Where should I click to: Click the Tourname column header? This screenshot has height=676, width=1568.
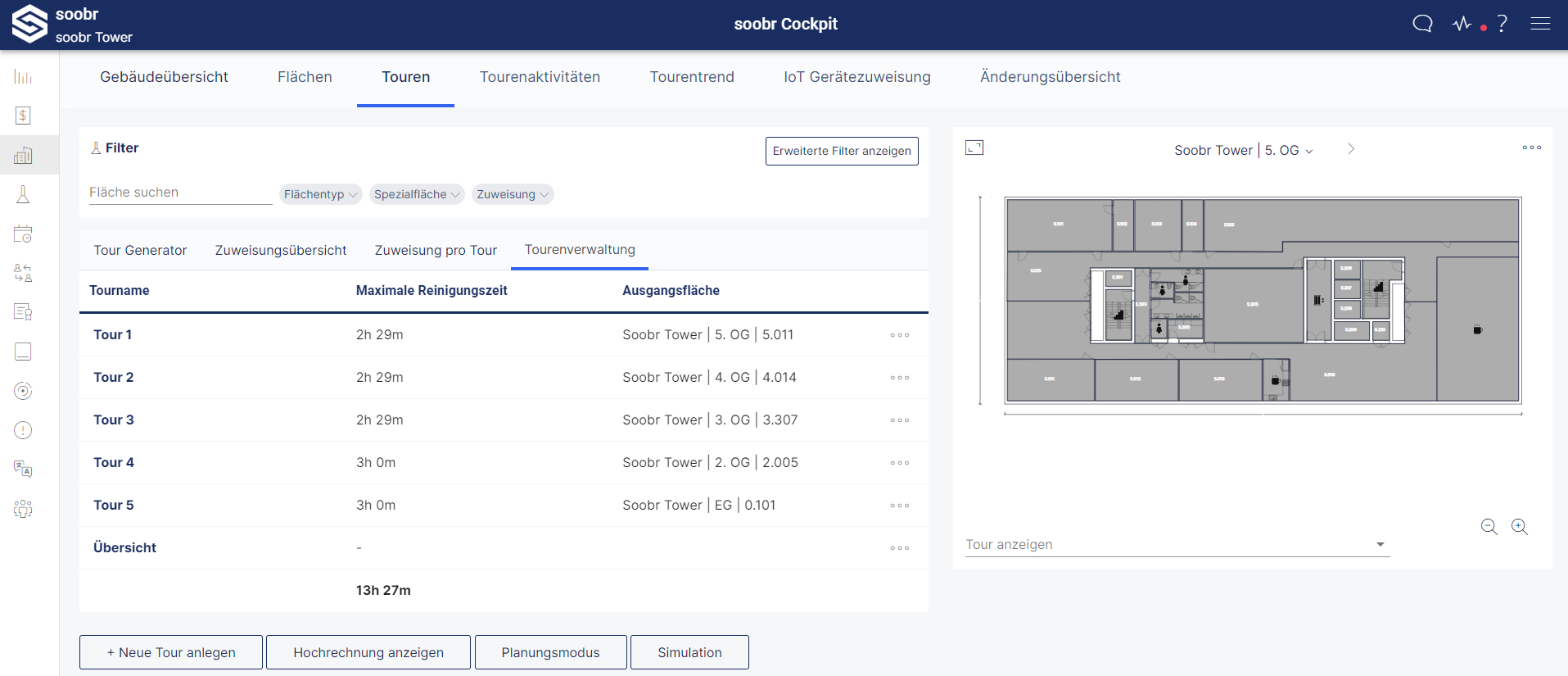120,290
